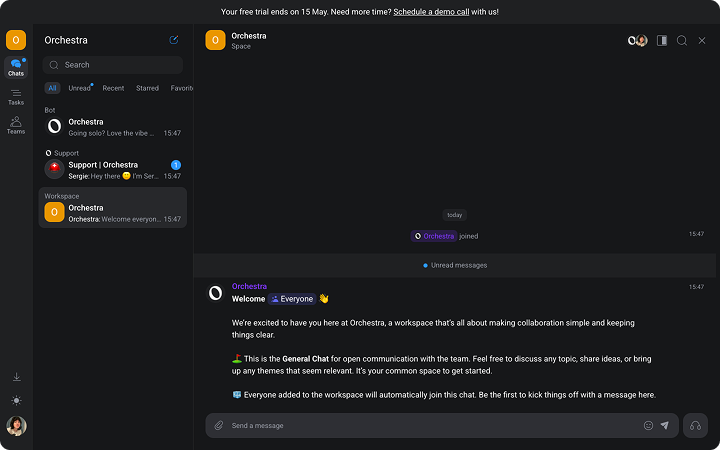This screenshot has width=720, height=450.
Task: Select the Favorites filter tab
Action: (181, 88)
